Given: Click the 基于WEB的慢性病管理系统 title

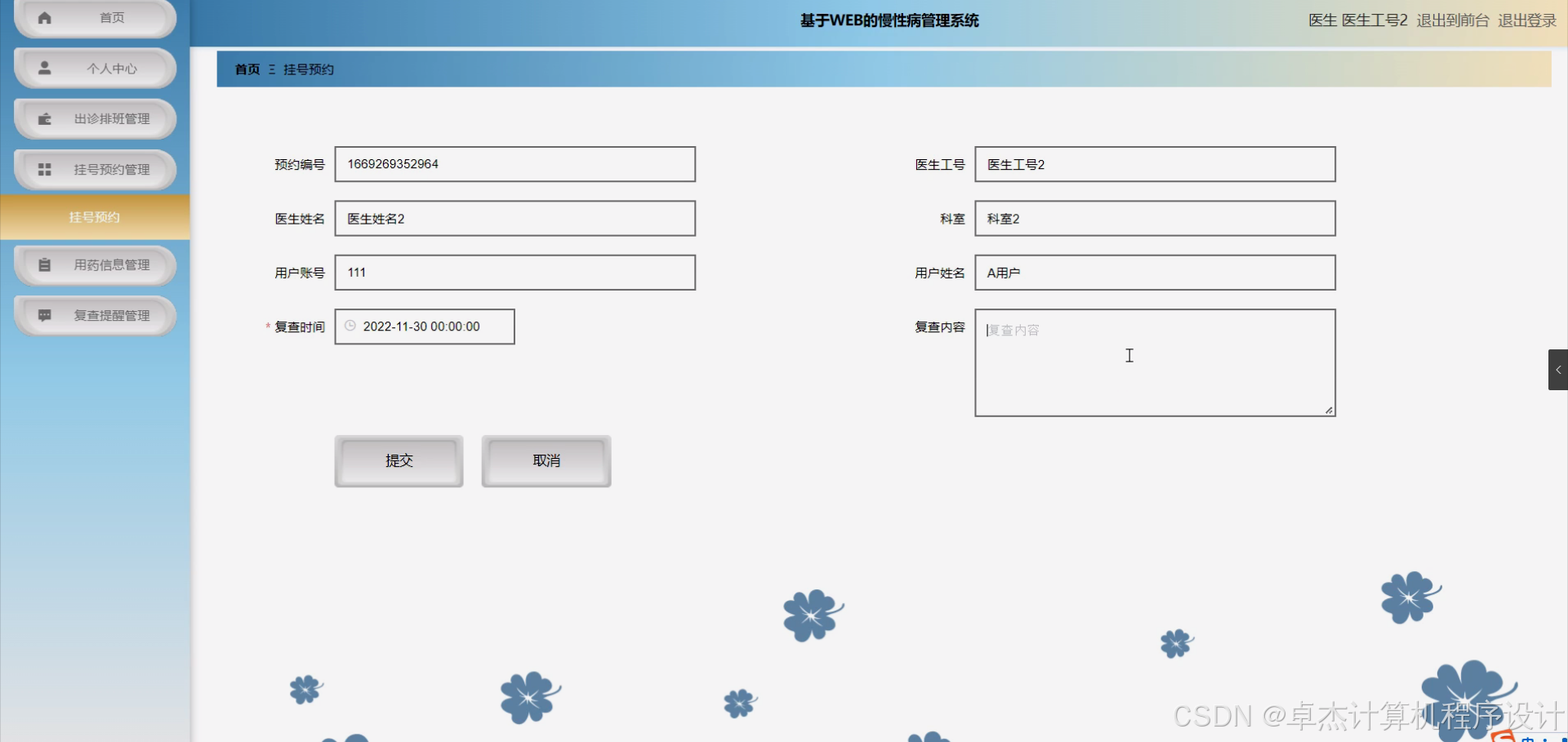Looking at the screenshot, I should (889, 20).
